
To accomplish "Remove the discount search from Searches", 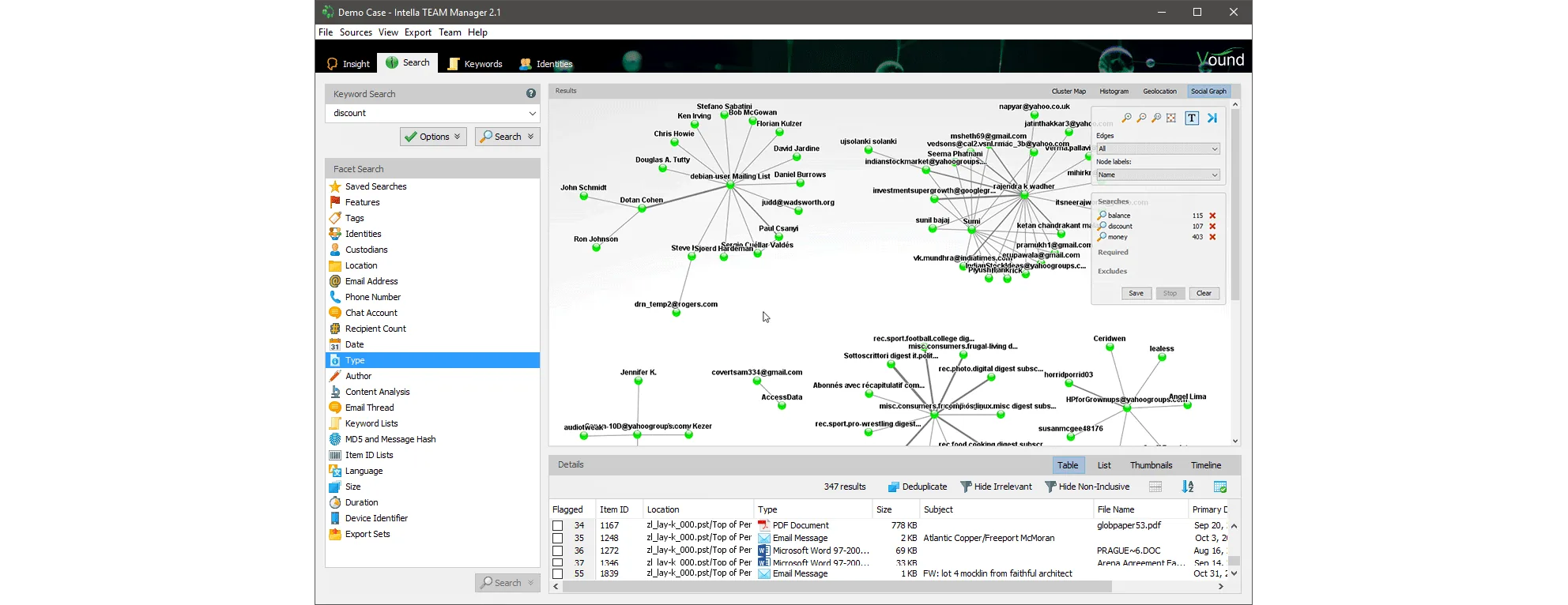I will point(1212,227).
